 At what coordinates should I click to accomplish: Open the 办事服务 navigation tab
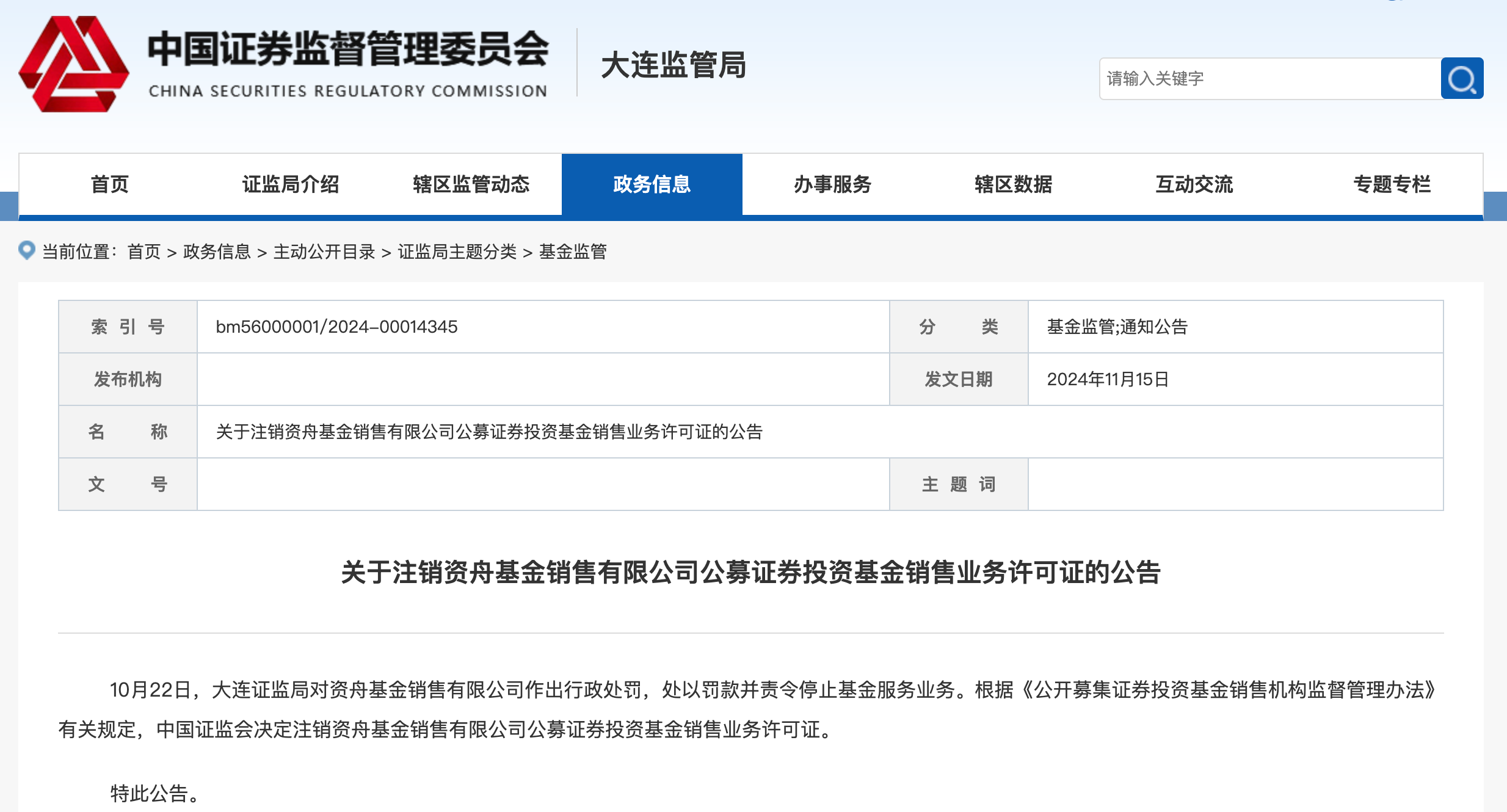(832, 184)
